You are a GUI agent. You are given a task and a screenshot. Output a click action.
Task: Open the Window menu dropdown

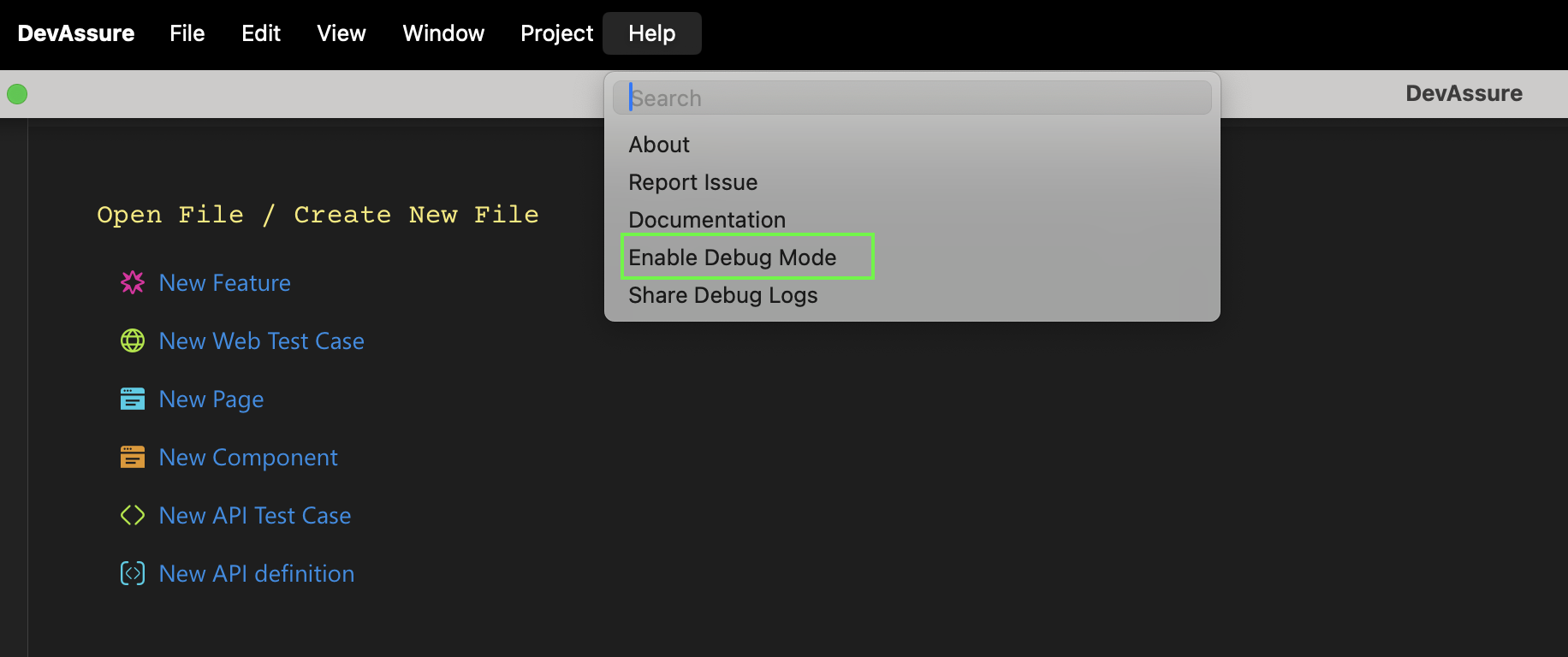[x=443, y=33]
